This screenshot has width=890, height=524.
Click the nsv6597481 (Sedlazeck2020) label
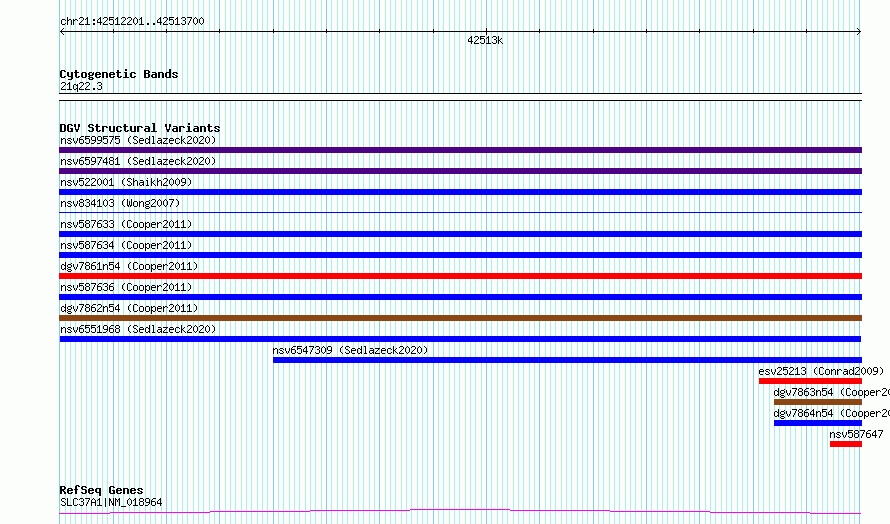click(x=138, y=161)
